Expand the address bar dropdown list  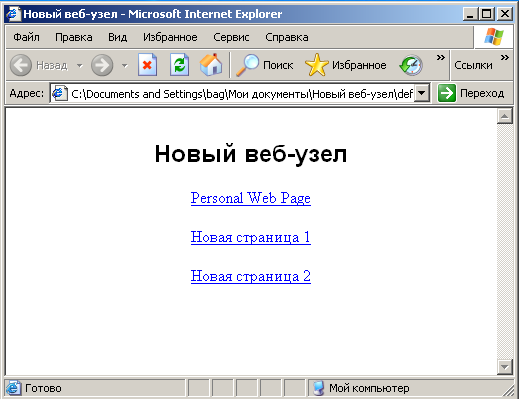coord(422,93)
